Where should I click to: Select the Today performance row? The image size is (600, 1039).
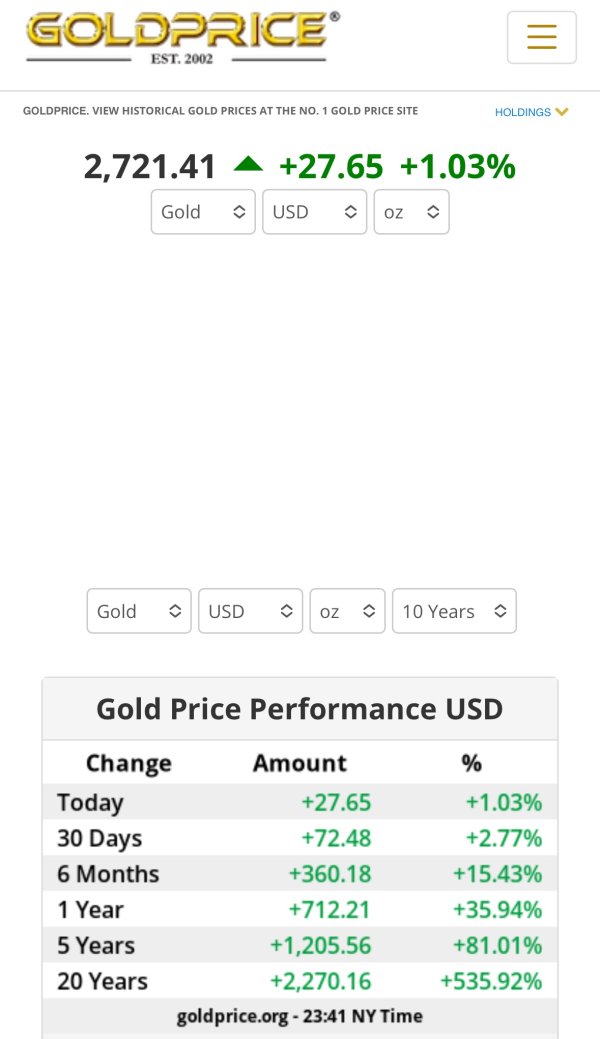[300, 802]
